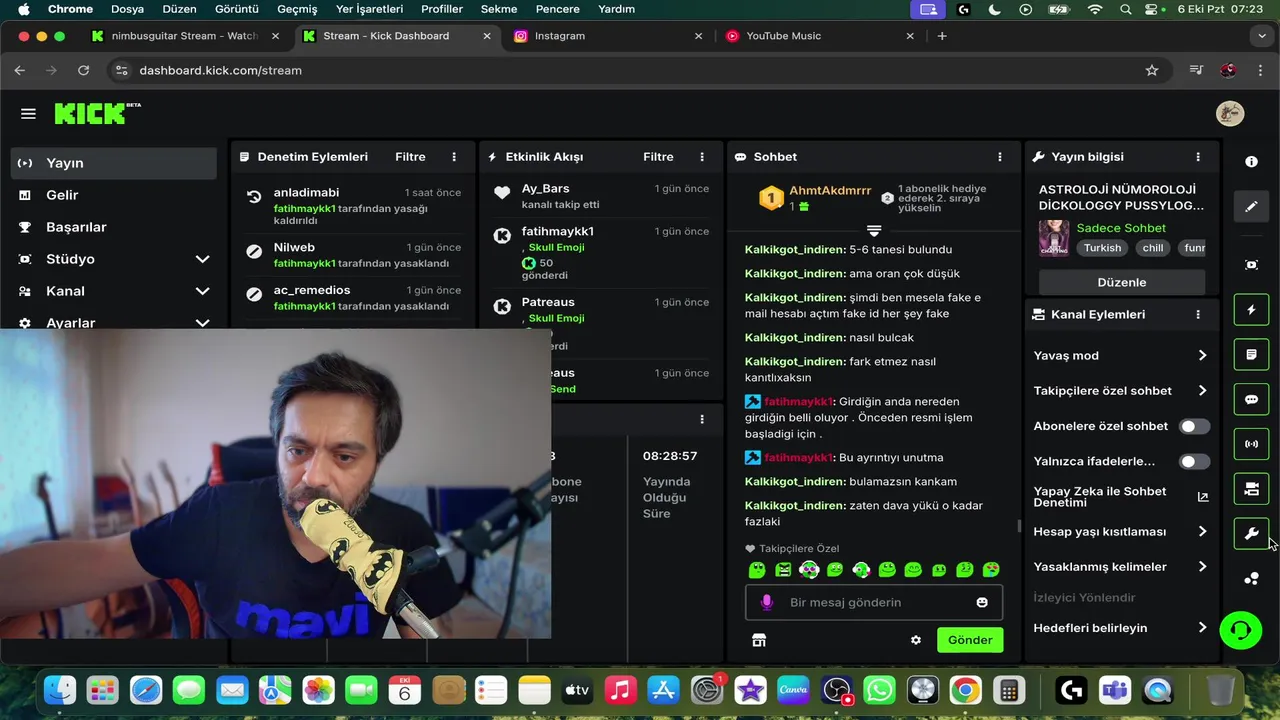Click the KICK logo
1280x720 pixels.
click(x=97, y=113)
